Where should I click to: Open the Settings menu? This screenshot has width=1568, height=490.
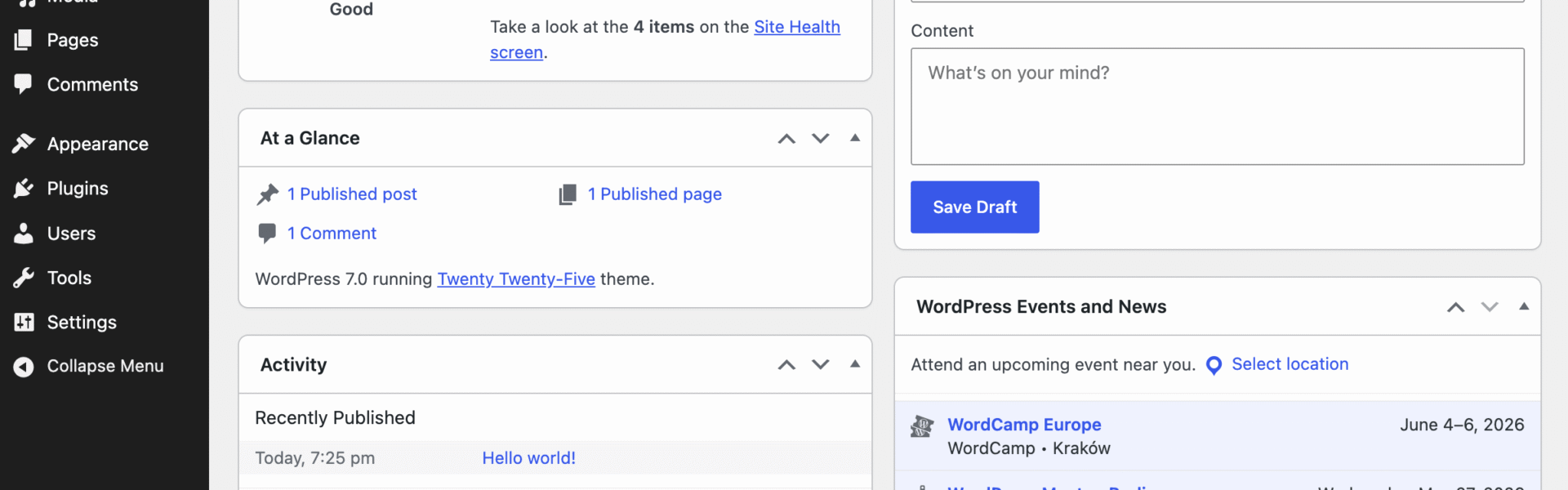(105, 322)
